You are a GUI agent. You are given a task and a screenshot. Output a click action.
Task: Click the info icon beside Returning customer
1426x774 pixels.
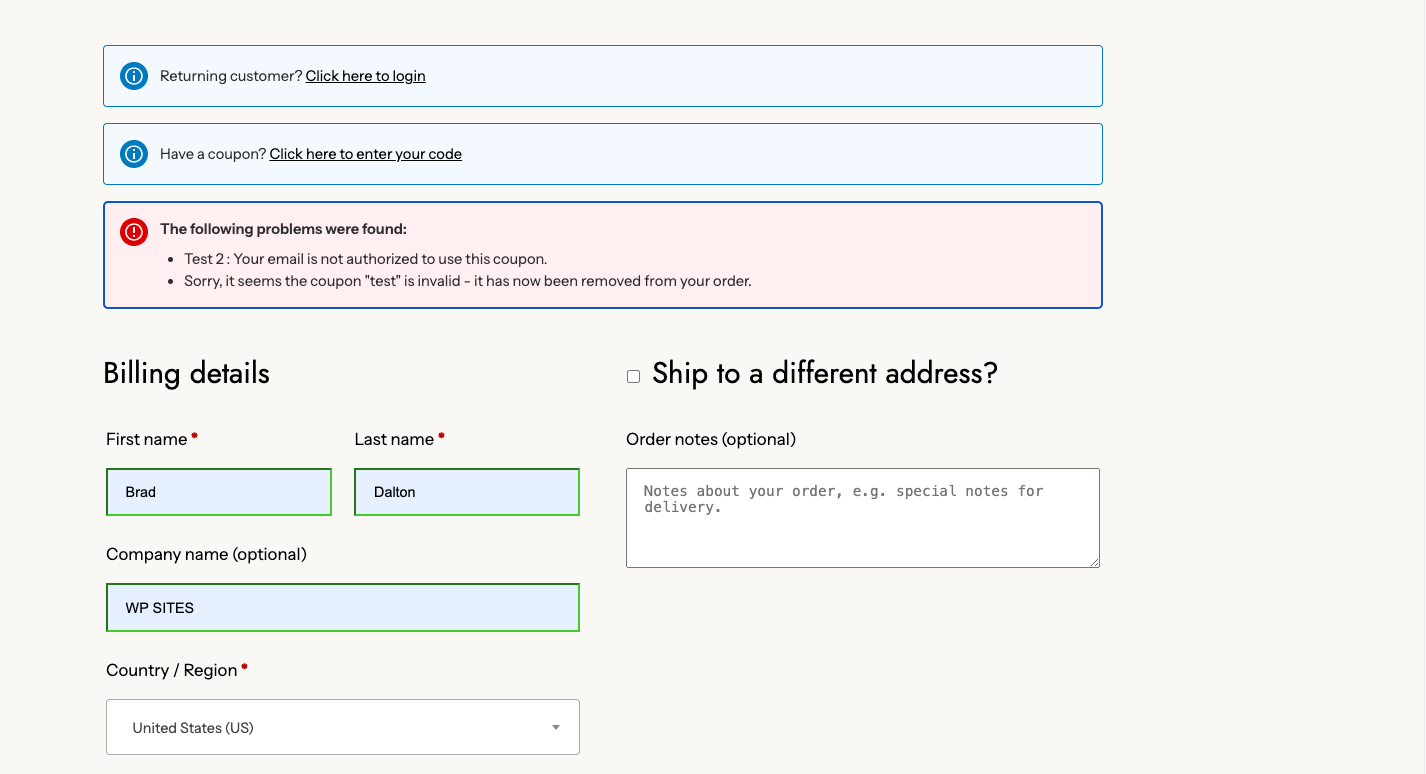[134, 76]
